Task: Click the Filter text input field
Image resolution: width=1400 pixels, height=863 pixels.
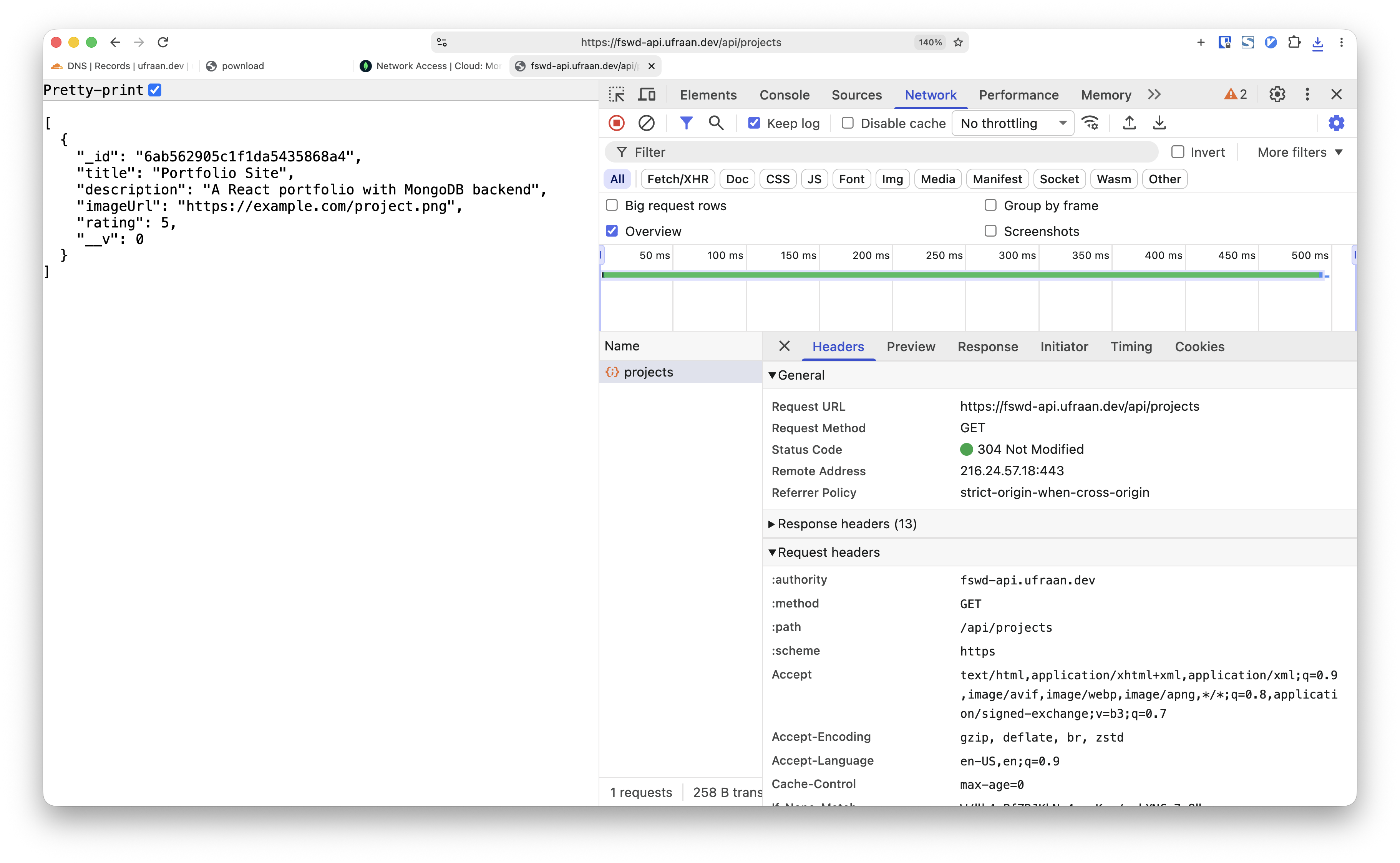Action: click(882, 153)
